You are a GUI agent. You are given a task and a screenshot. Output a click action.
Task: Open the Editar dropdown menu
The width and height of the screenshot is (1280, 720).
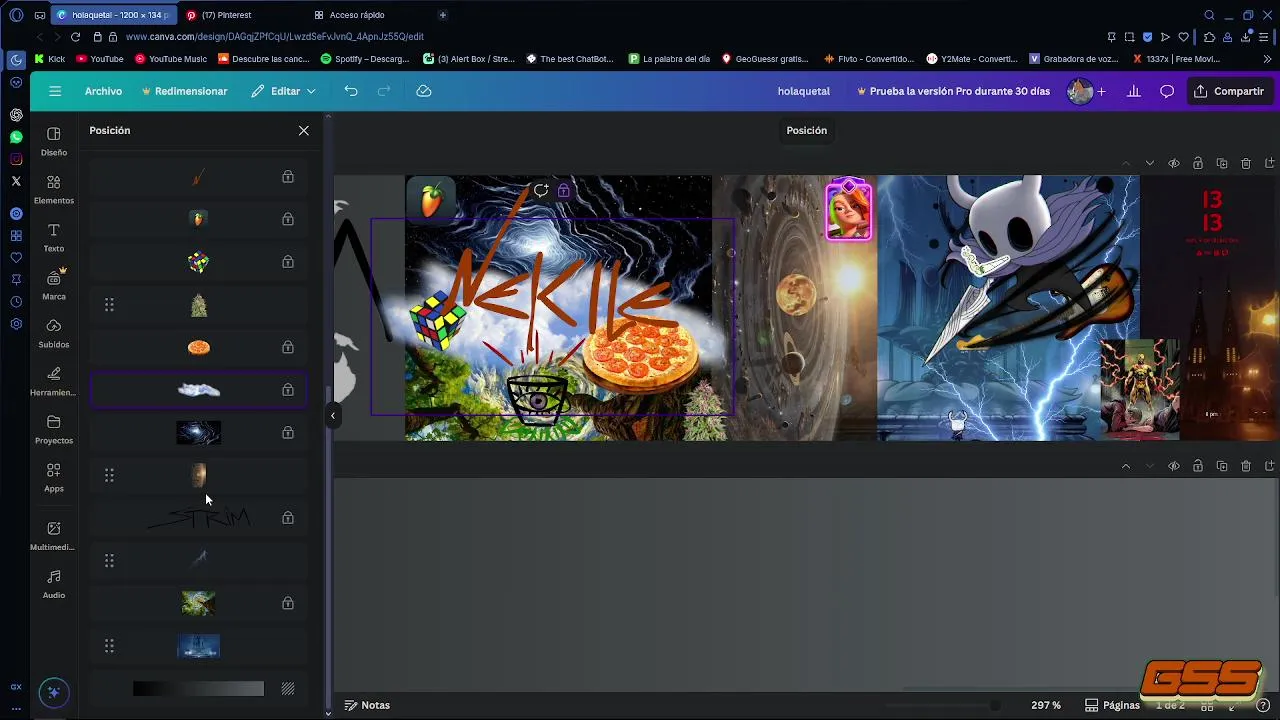point(284,91)
